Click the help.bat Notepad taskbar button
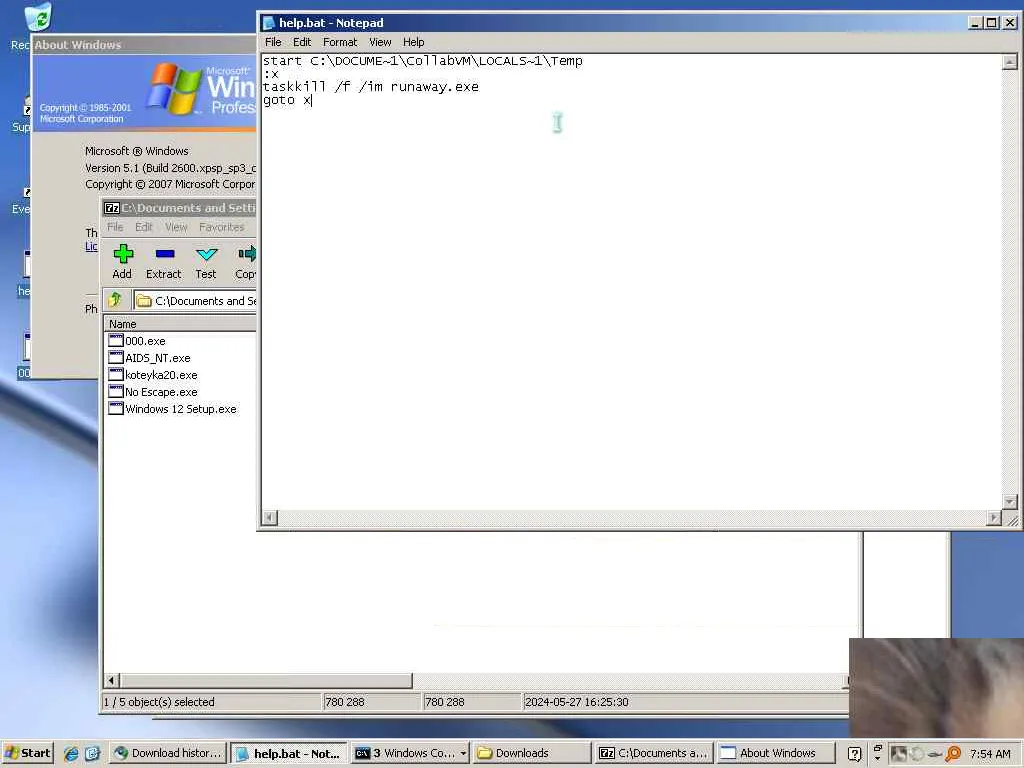 coord(289,753)
